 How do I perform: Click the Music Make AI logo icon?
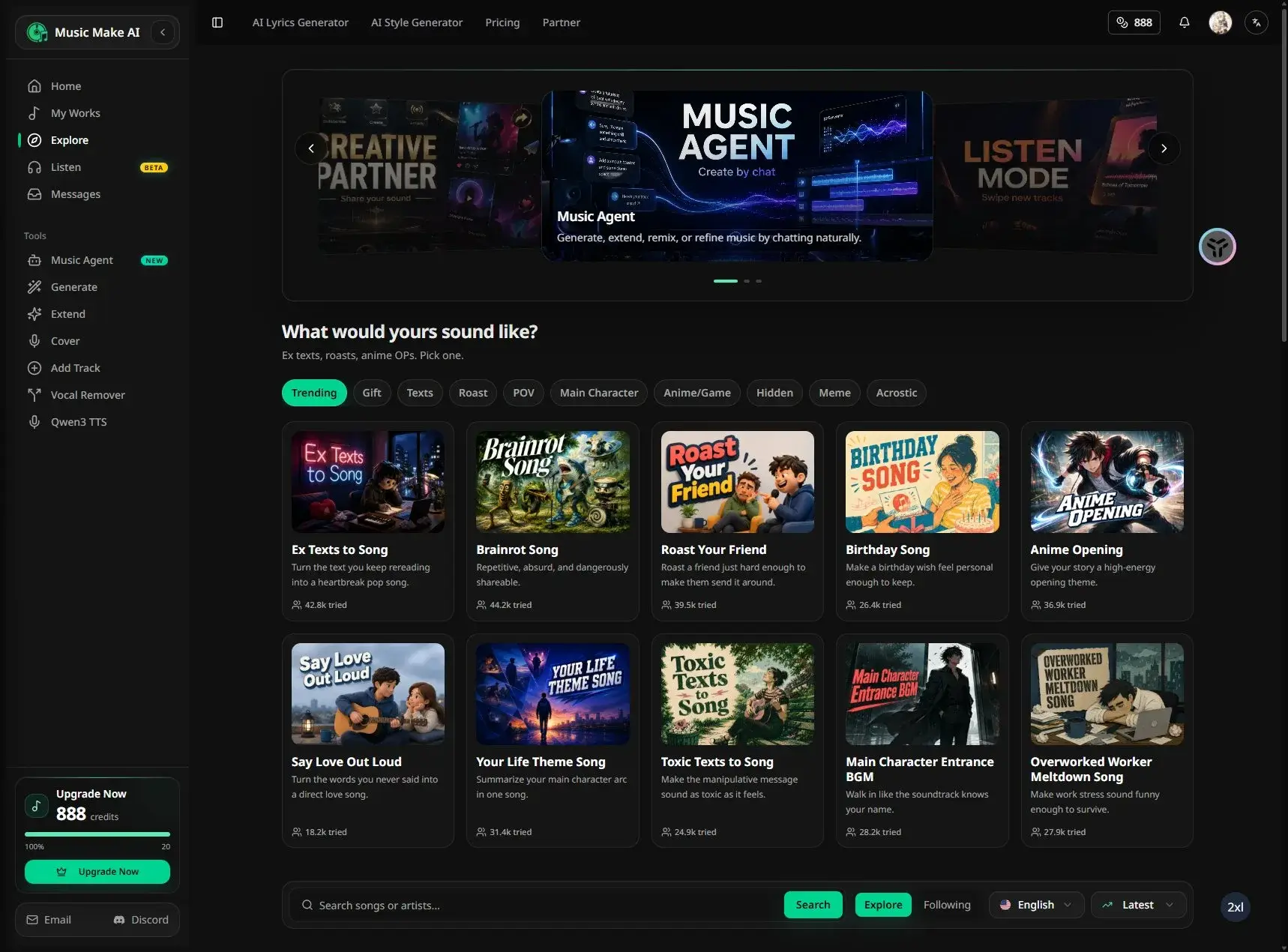37,32
